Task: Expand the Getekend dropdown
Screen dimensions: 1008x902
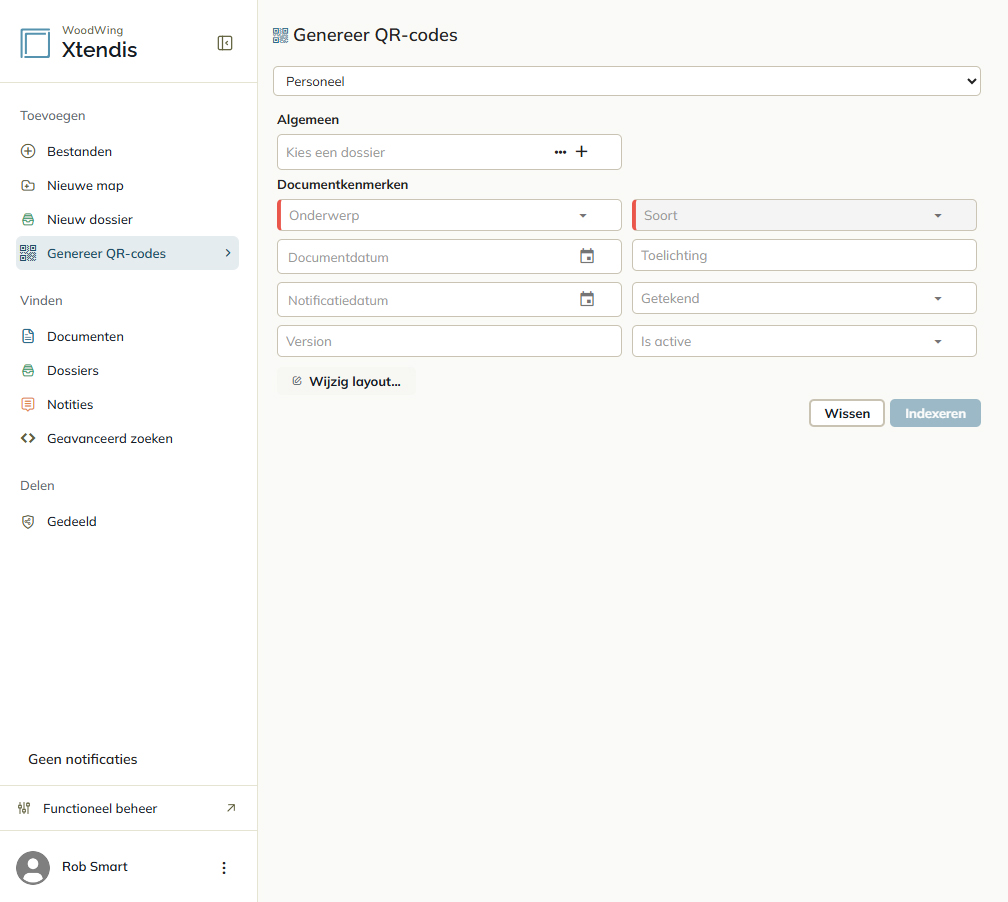Action: click(938, 298)
